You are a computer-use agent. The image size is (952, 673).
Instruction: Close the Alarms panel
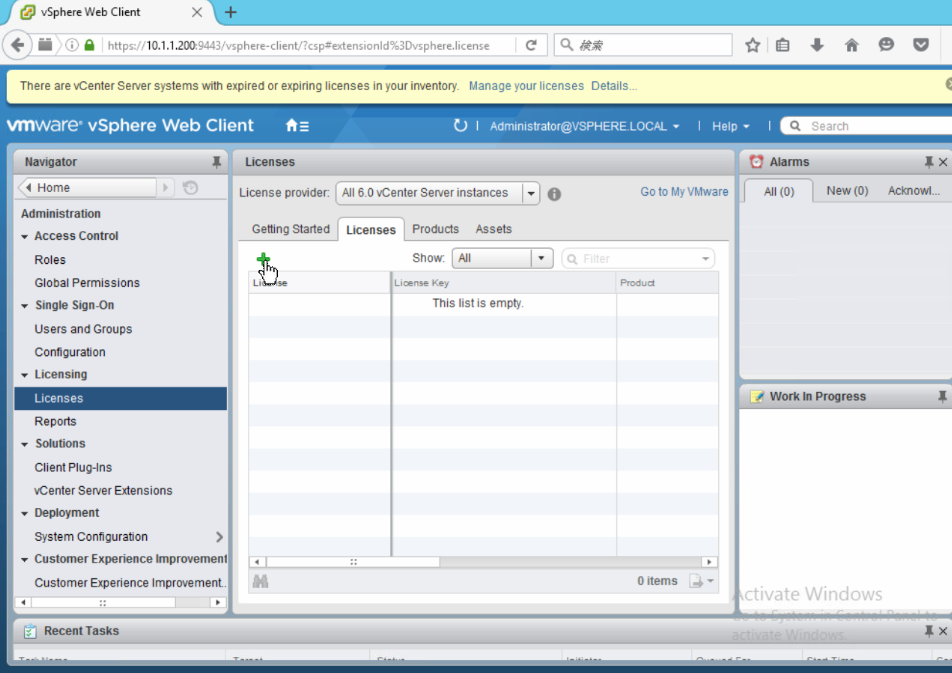coord(943,162)
